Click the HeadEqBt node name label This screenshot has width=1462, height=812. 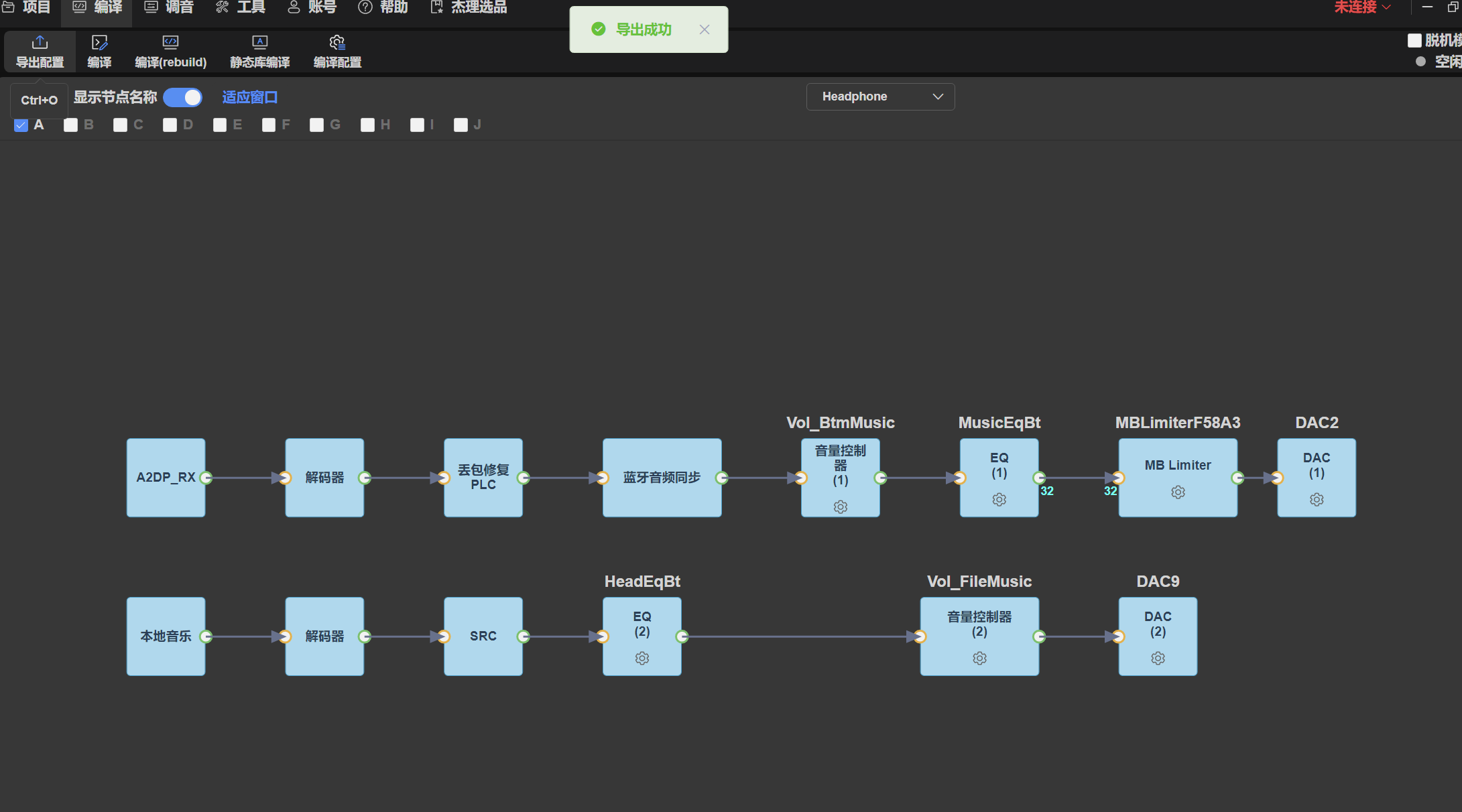tap(642, 582)
